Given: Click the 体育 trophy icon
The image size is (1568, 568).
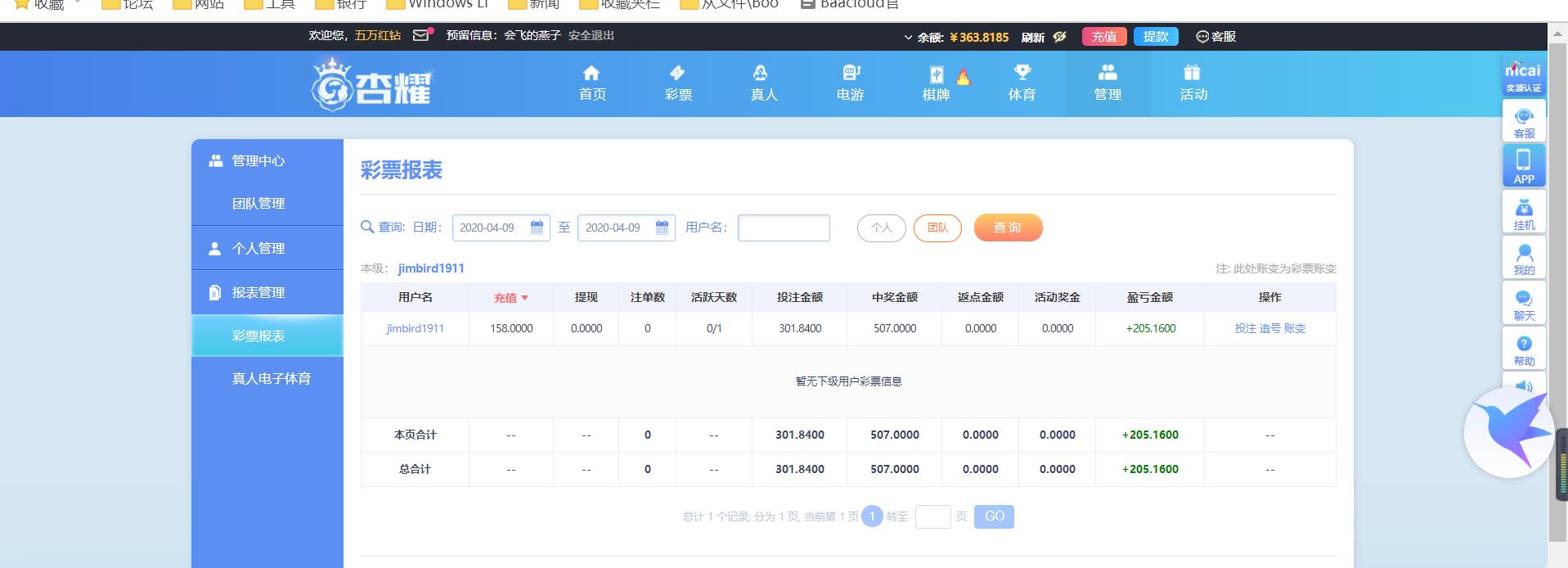Looking at the screenshot, I should [1022, 73].
